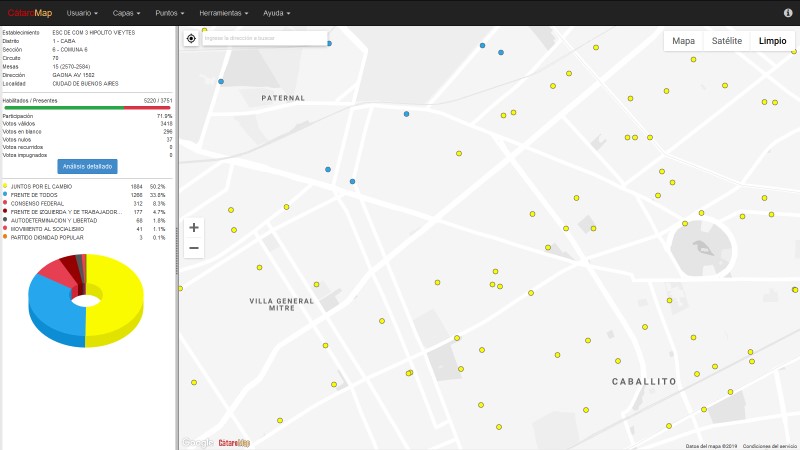
Task: Click the red swatch for Consenso Federal
Action: click(x=5, y=203)
